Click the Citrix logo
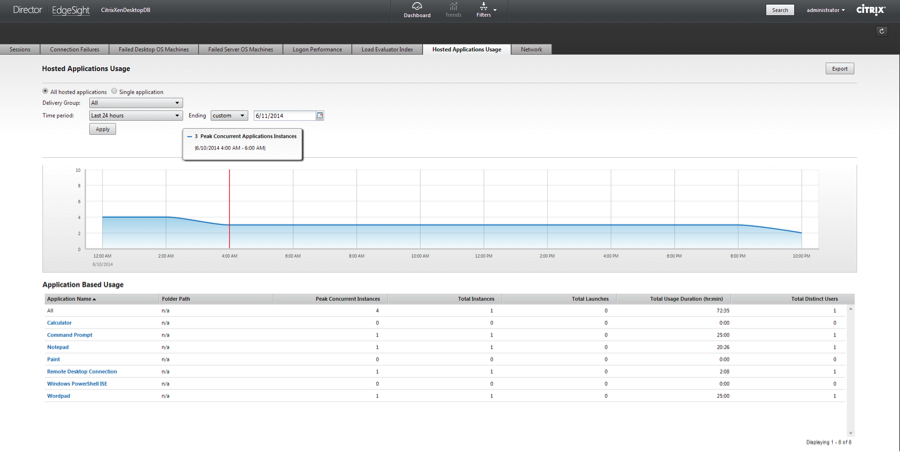Image resolution: width=900 pixels, height=452 pixels. (870, 10)
